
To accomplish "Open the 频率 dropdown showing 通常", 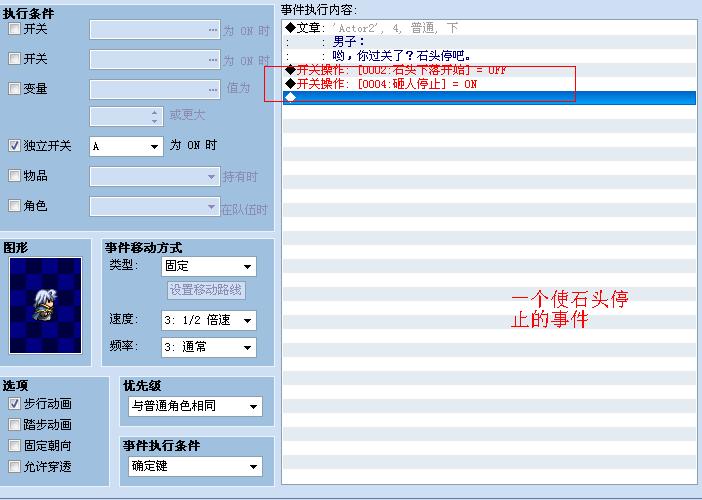I will pyautogui.click(x=209, y=347).
